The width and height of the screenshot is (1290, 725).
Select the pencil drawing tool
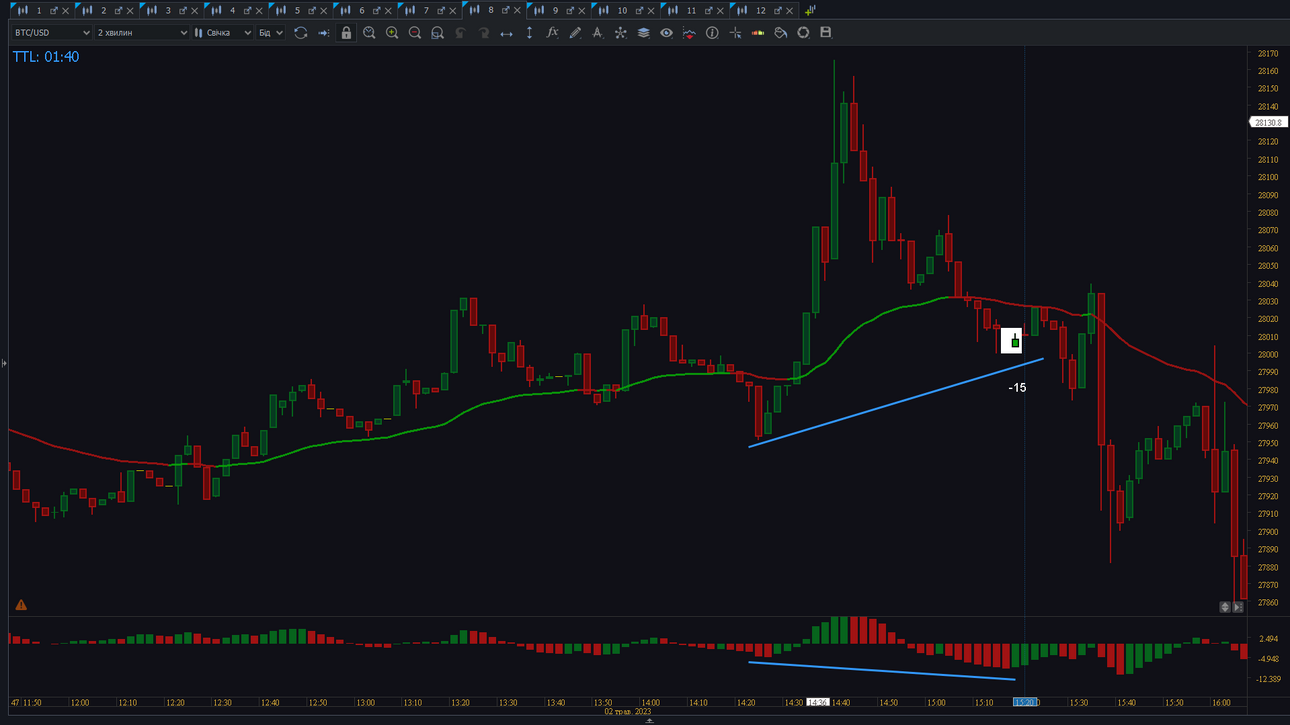click(575, 33)
